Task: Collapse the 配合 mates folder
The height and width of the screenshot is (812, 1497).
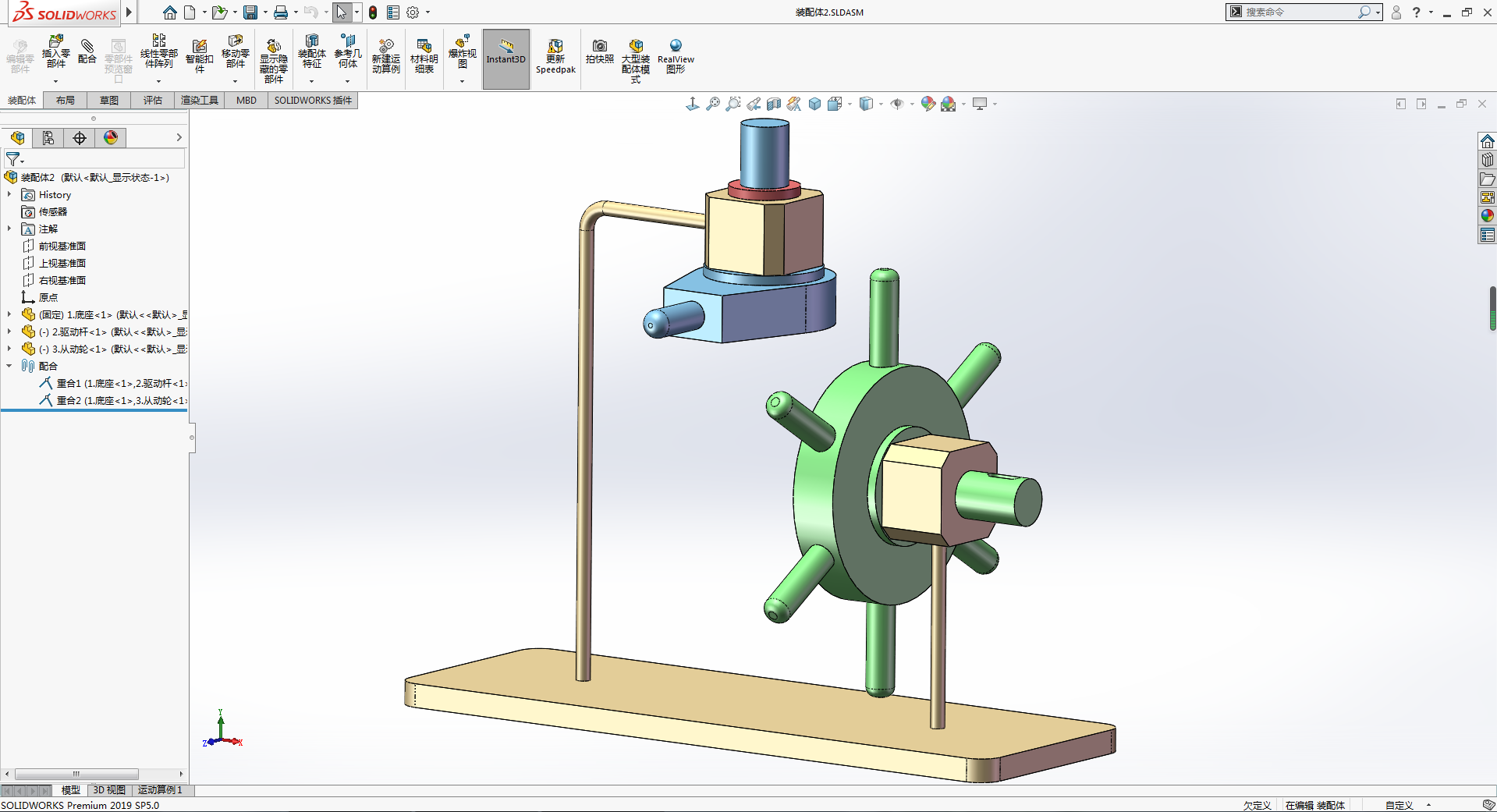Action: [9, 367]
